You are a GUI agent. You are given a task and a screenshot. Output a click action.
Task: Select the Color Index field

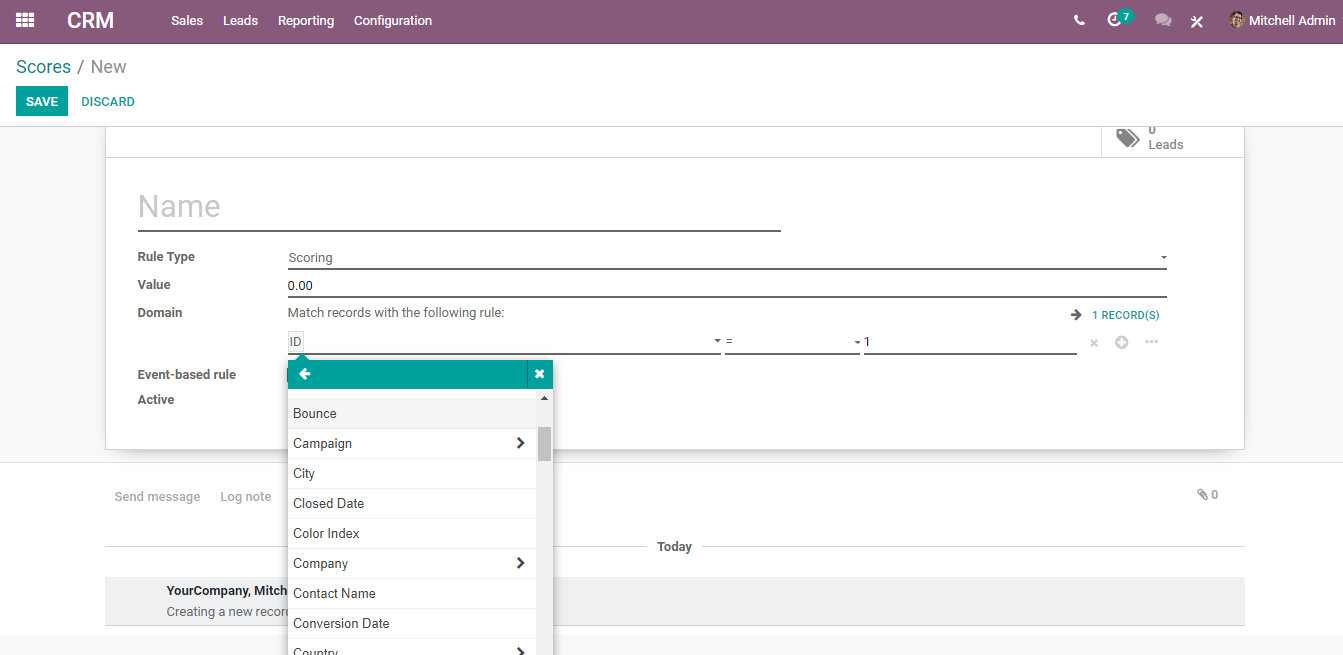click(412, 533)
